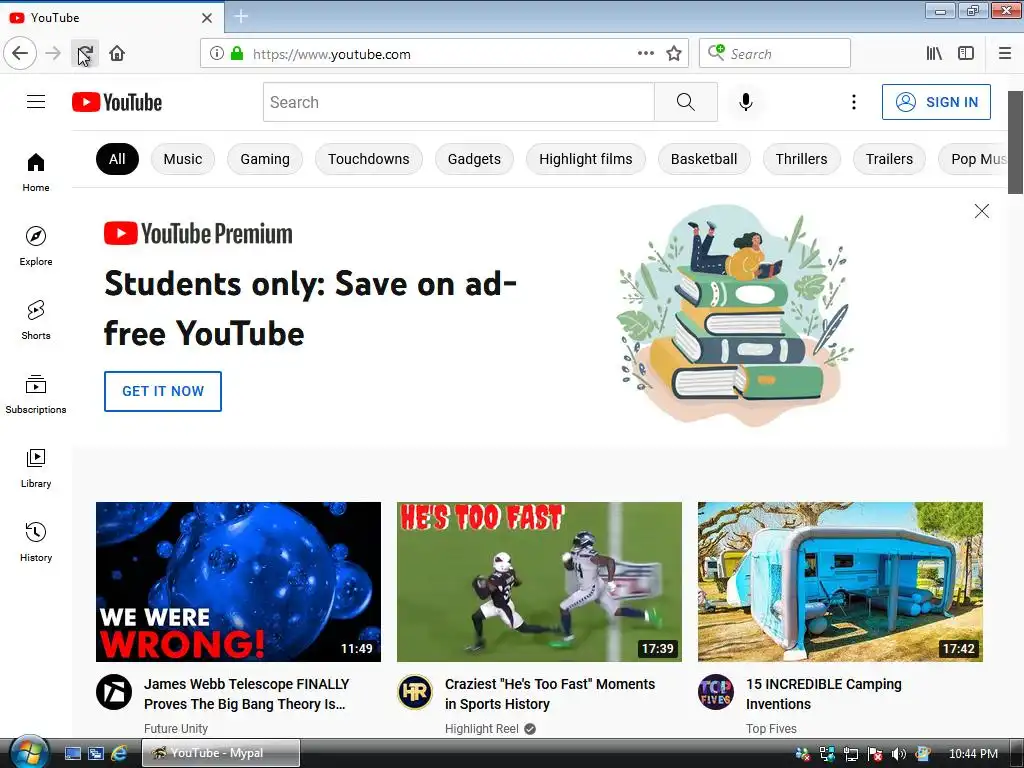Open James Webb Telescope video title link

tap(247, 694)
